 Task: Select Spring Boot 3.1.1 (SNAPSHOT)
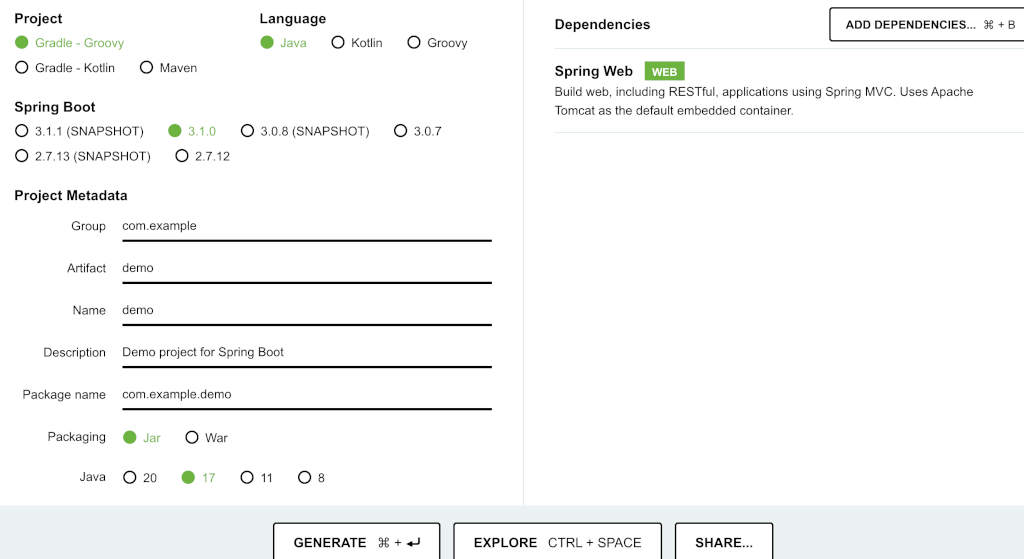tap(79, 131)
